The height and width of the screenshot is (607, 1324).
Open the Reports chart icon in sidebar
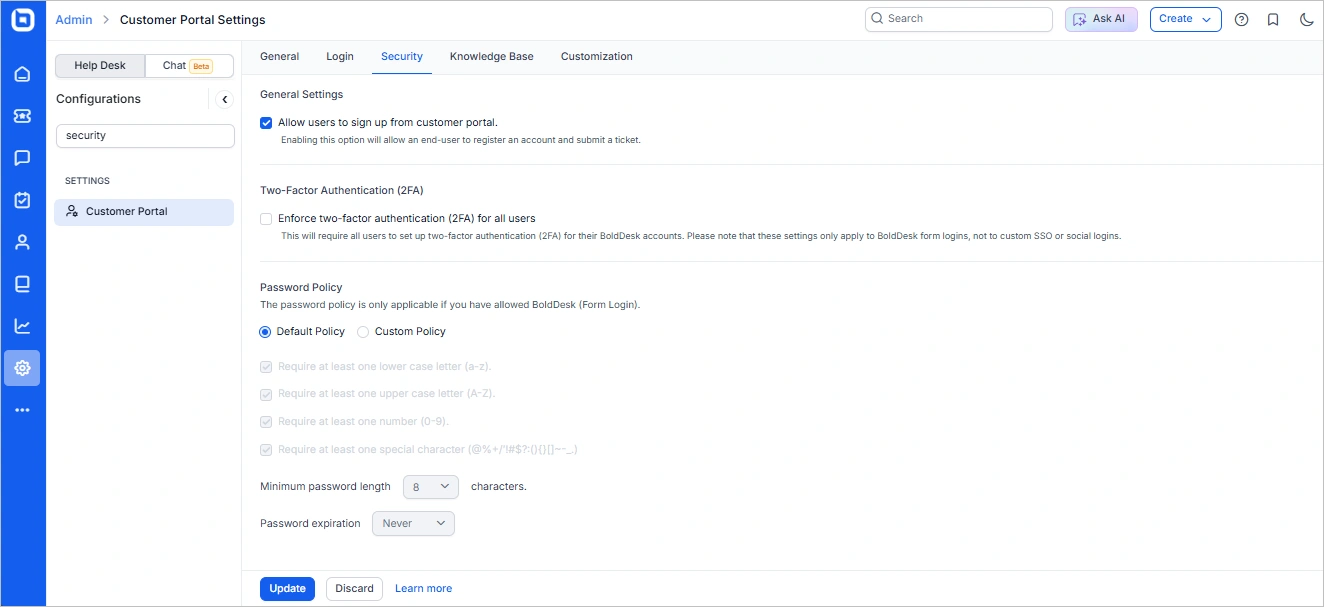click(x=22, y=326)
